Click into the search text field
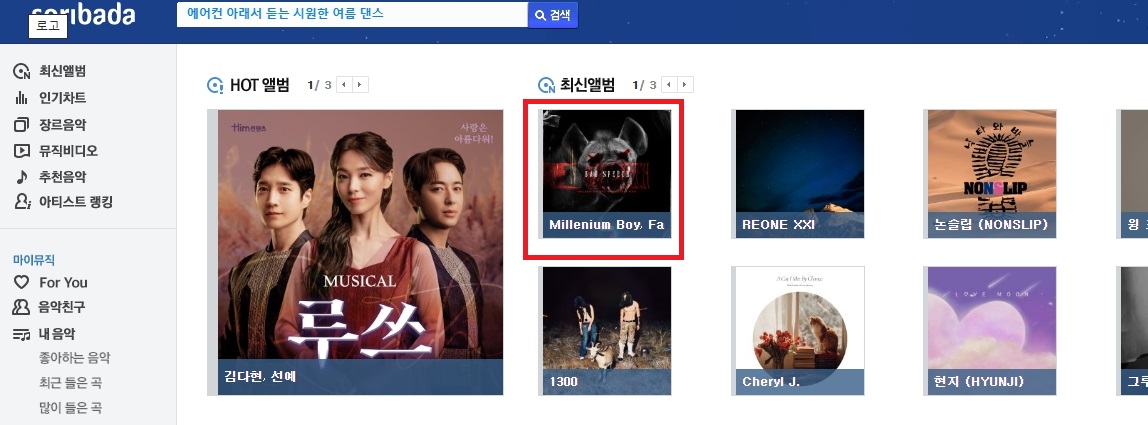 click(x=352, y=15)
